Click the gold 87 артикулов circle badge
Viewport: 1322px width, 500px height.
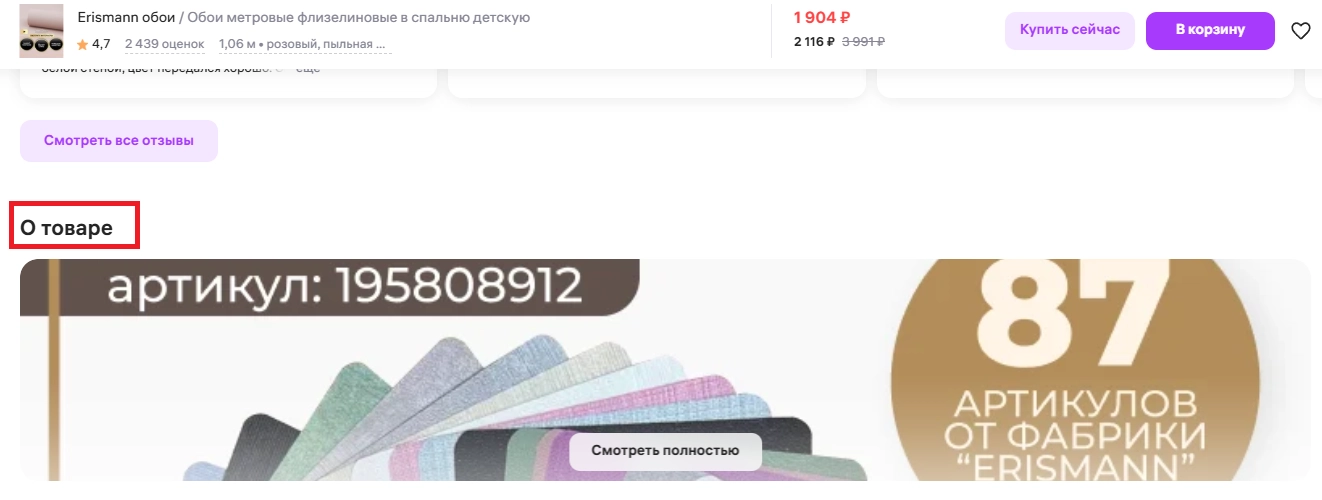point(1075,370)
